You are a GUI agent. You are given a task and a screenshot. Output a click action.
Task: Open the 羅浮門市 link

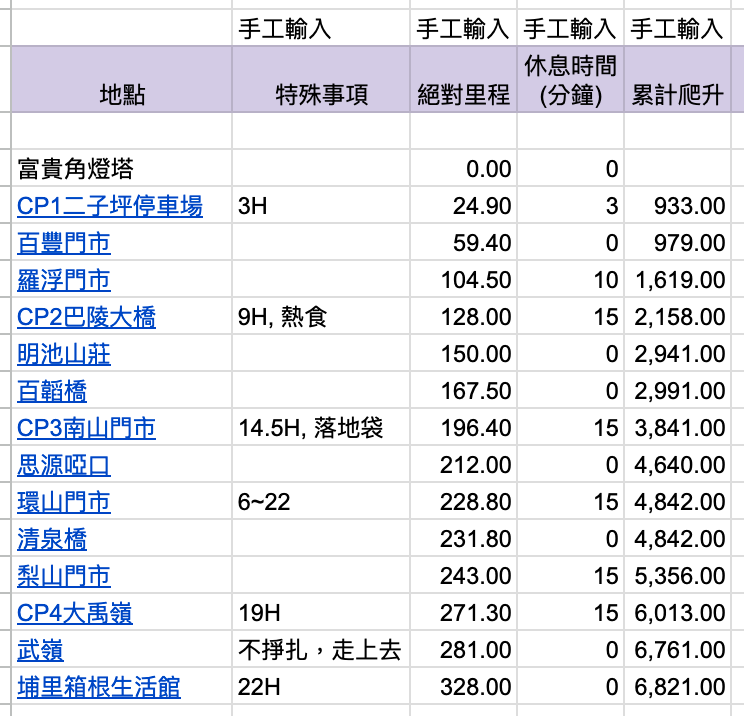tap(64, 280)
